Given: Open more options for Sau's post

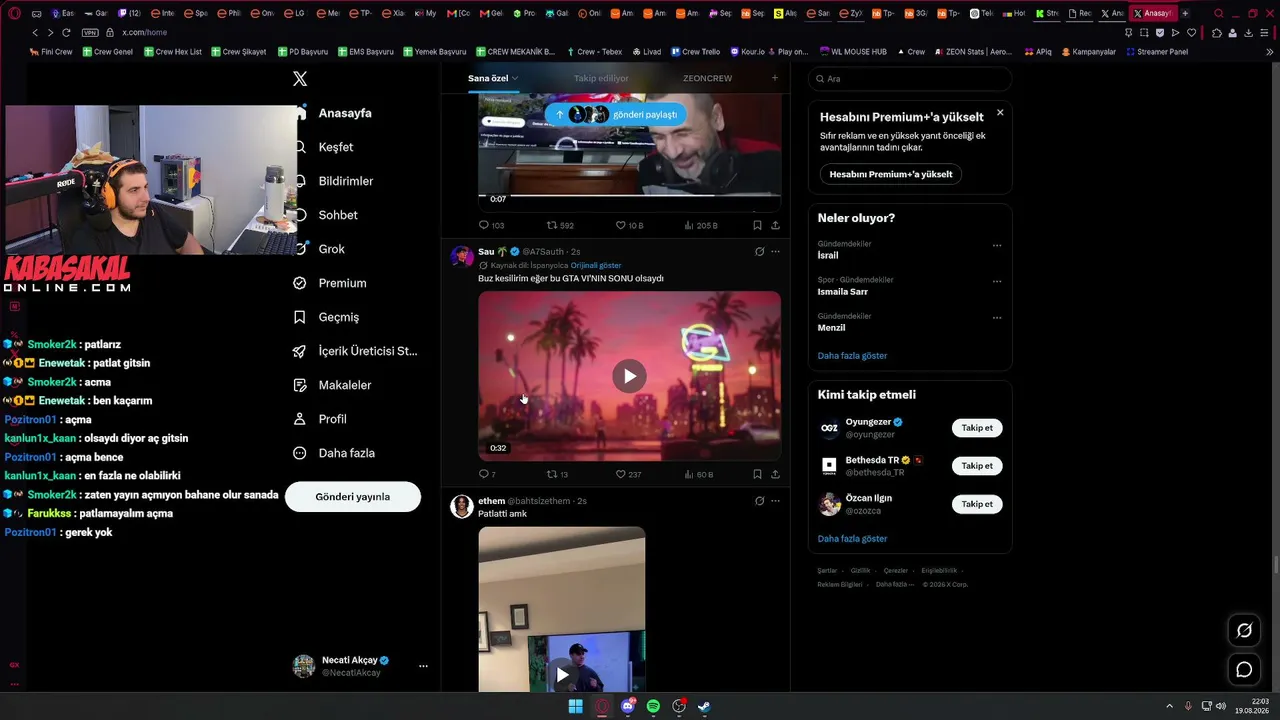Looking at the screenshot, I should pos(775,251).
